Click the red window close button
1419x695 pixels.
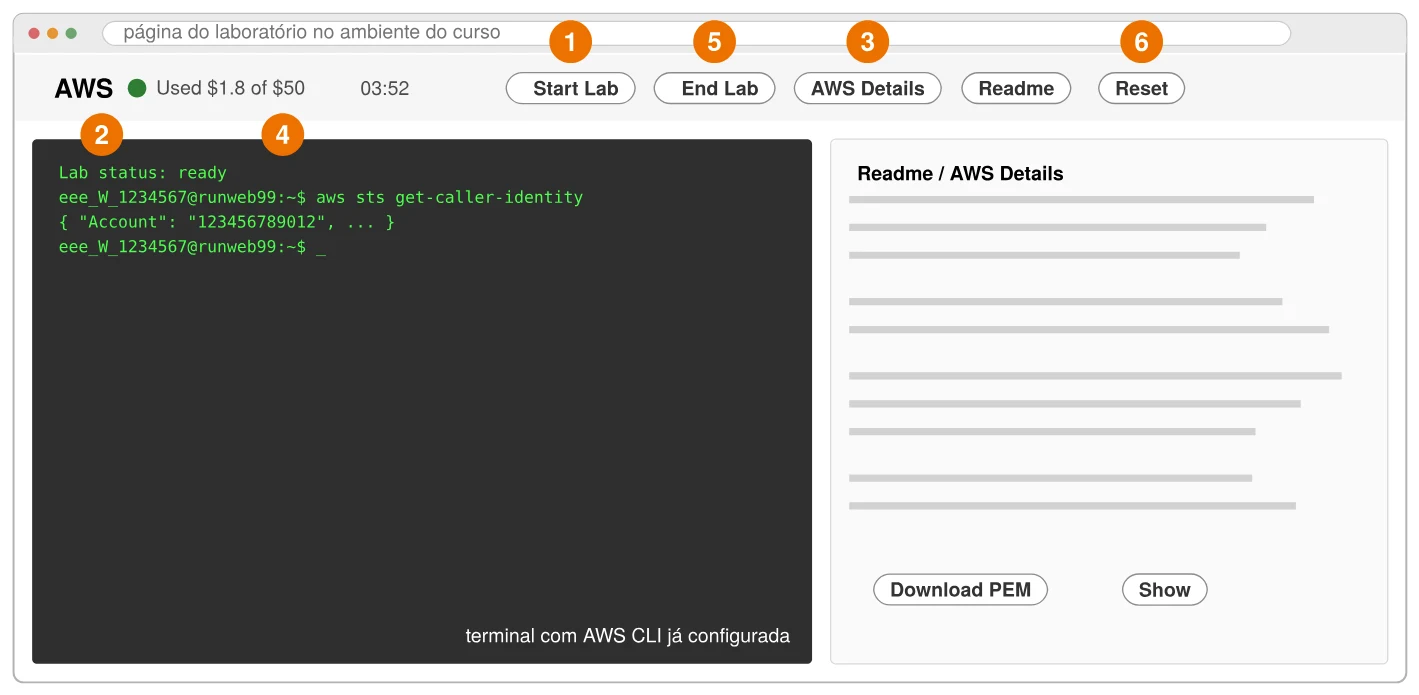[34, 33]
